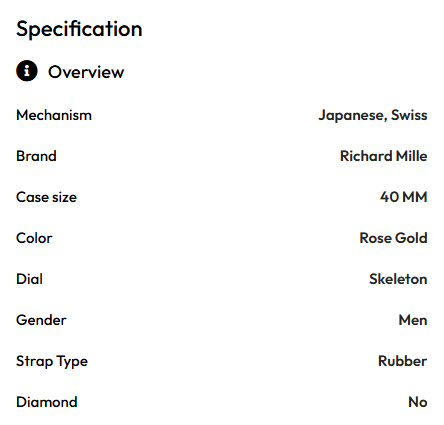
Task: Click the 40 MM case size value
Action: [403, 197]
